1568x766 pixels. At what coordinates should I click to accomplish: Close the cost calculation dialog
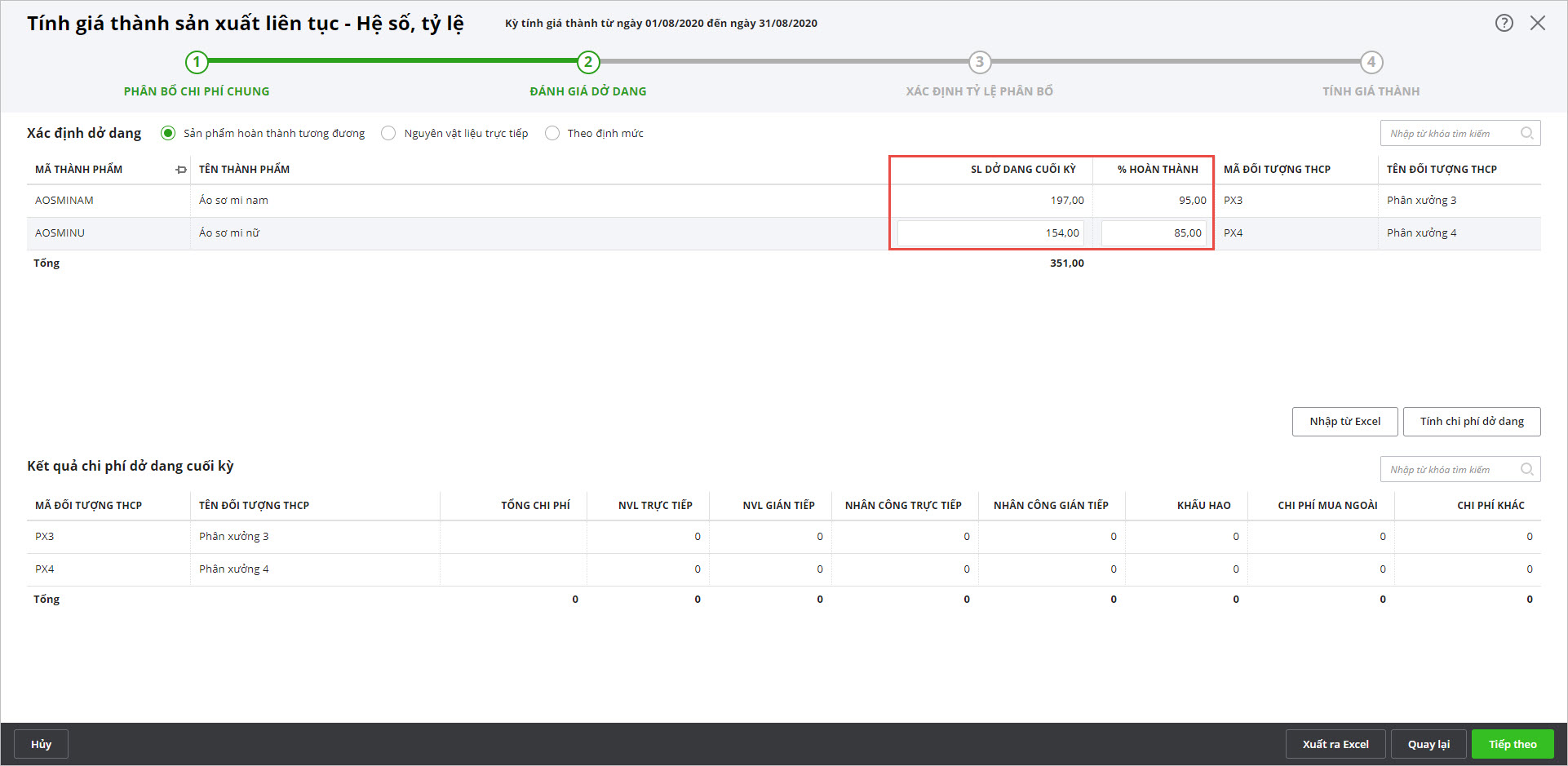coord(1538,23)
